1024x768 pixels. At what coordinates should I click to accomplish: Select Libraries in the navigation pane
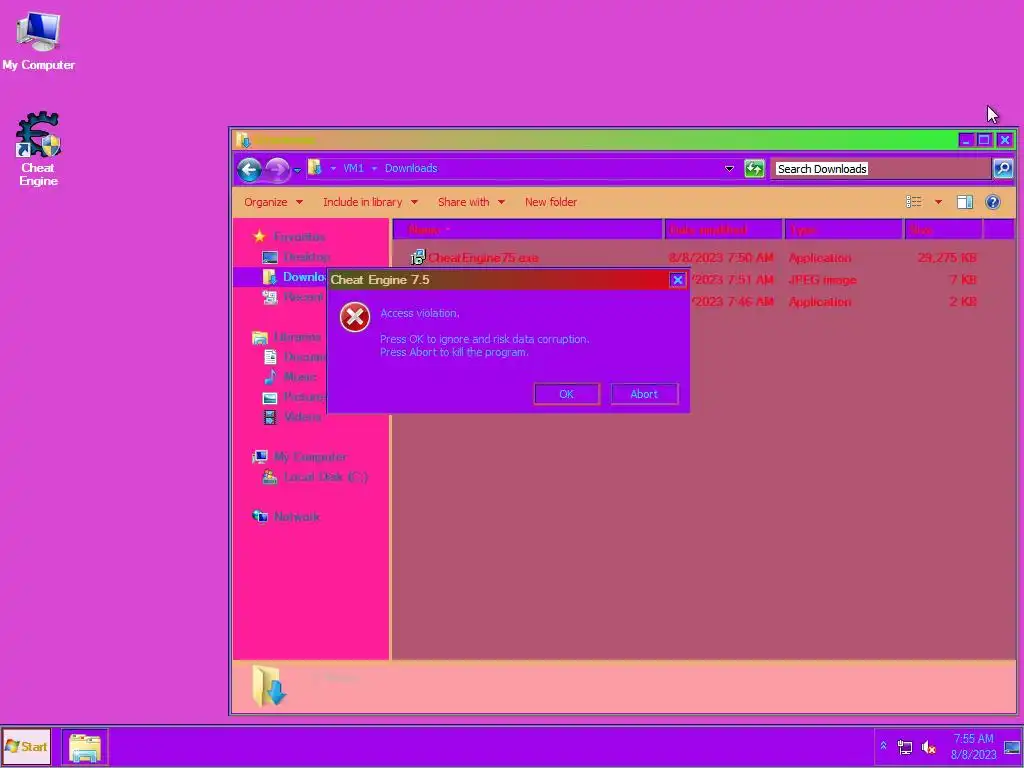point(297,337)
